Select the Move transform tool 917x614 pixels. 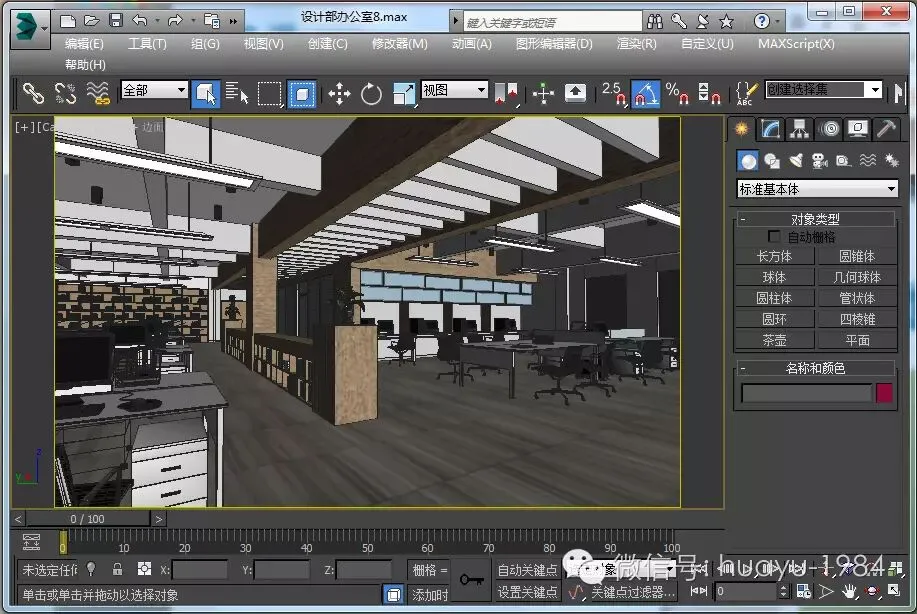pyautogui.click(x=339, y=94)
